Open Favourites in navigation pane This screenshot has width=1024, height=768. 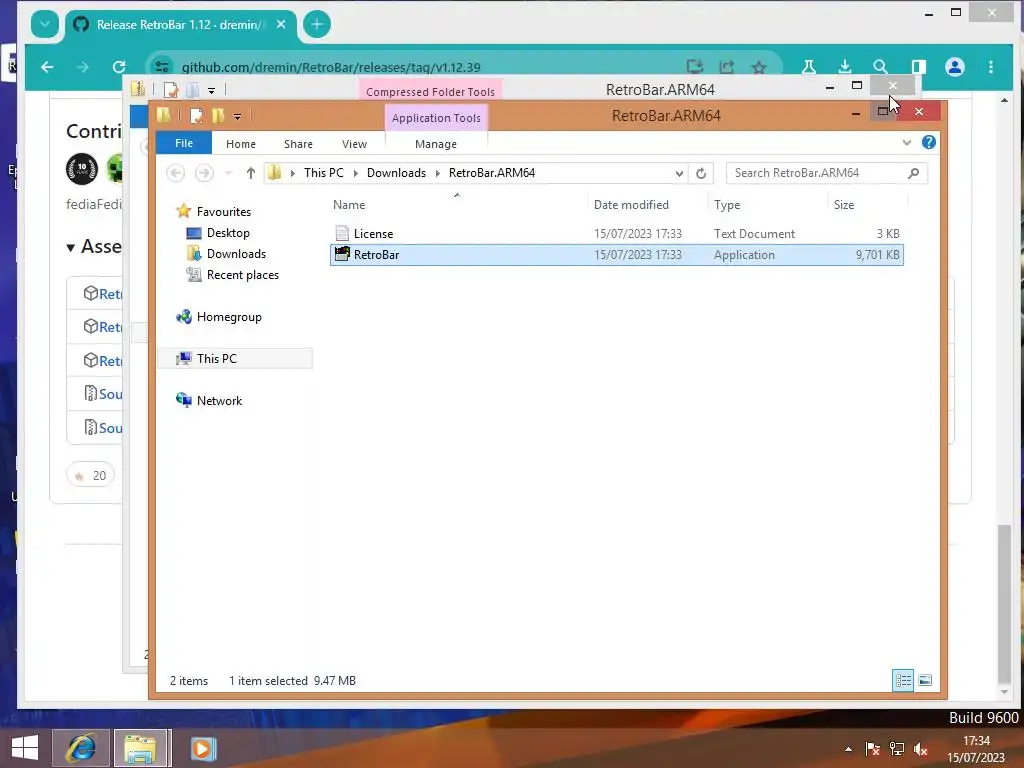click(x=223, y=212)
